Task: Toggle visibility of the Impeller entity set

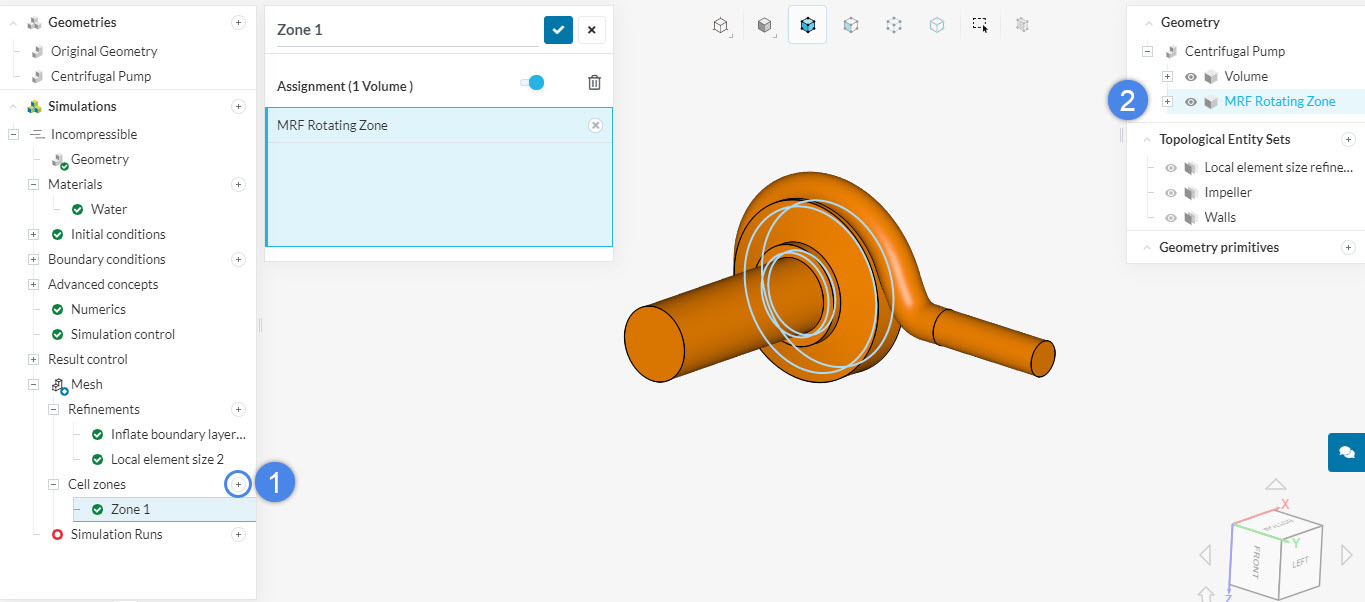Action: click(x=1171, y=192)
